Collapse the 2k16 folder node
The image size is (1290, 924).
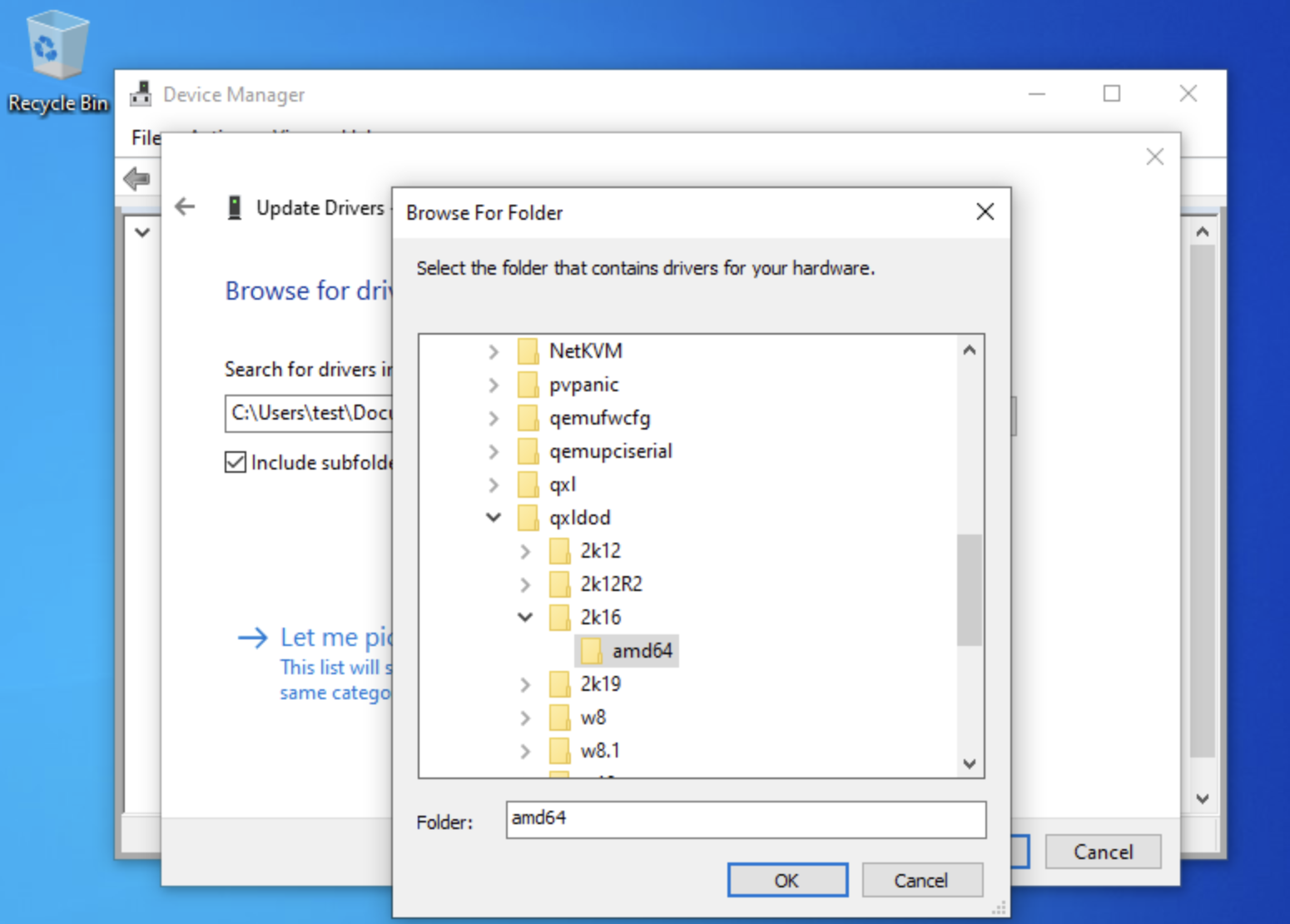click(525, 618)
